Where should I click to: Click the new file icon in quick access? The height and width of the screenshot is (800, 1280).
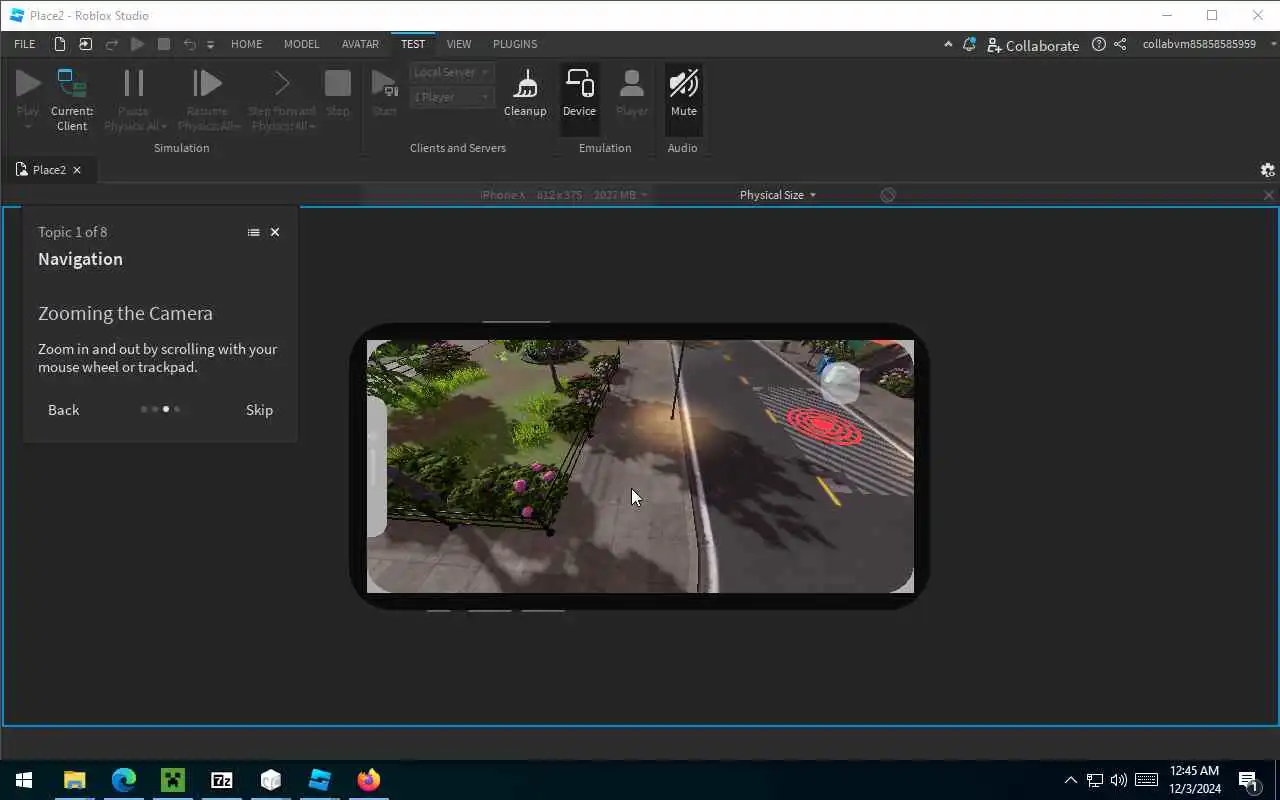tap(60, 44)
